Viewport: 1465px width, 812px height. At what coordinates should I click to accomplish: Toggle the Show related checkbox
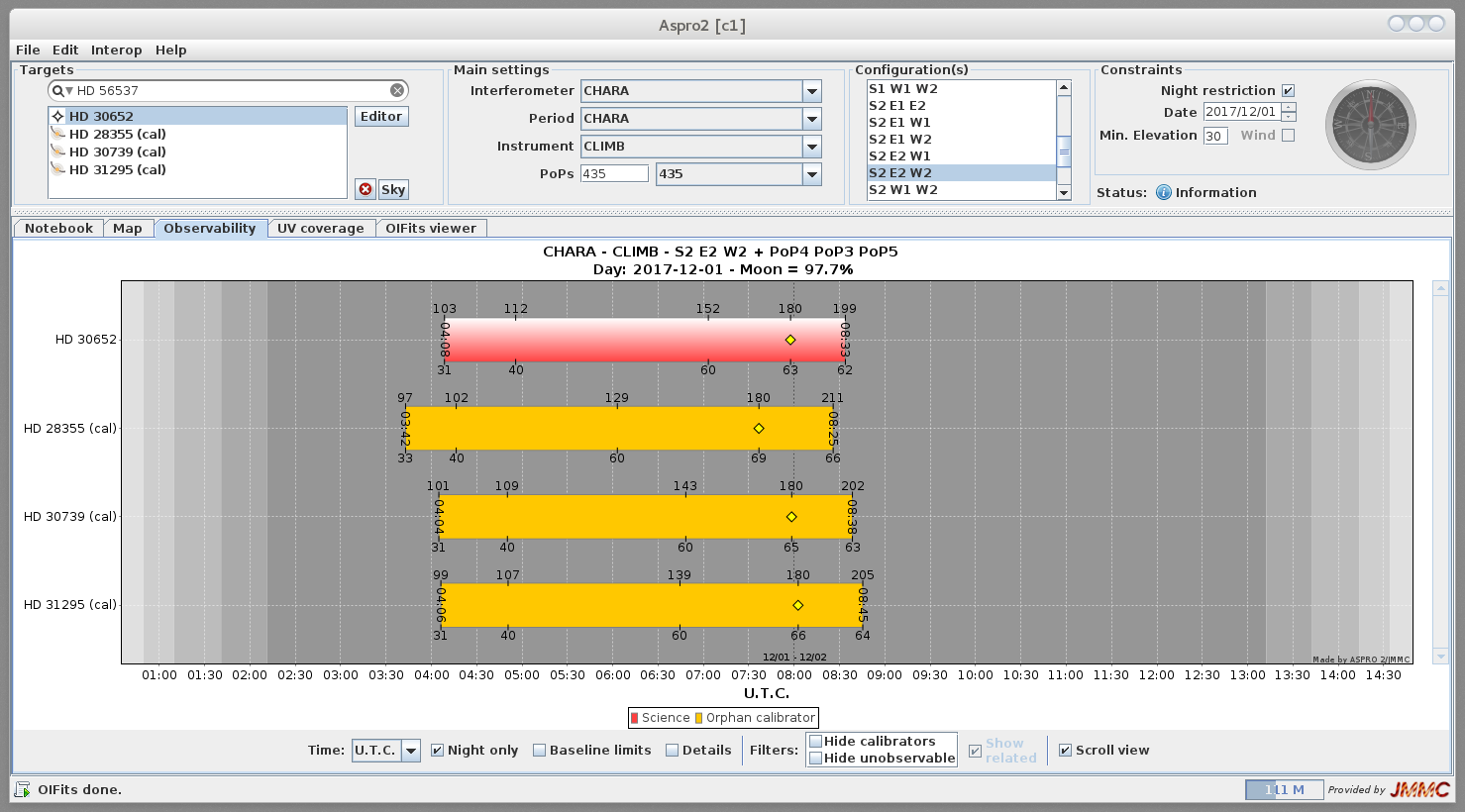pos(975,751)
